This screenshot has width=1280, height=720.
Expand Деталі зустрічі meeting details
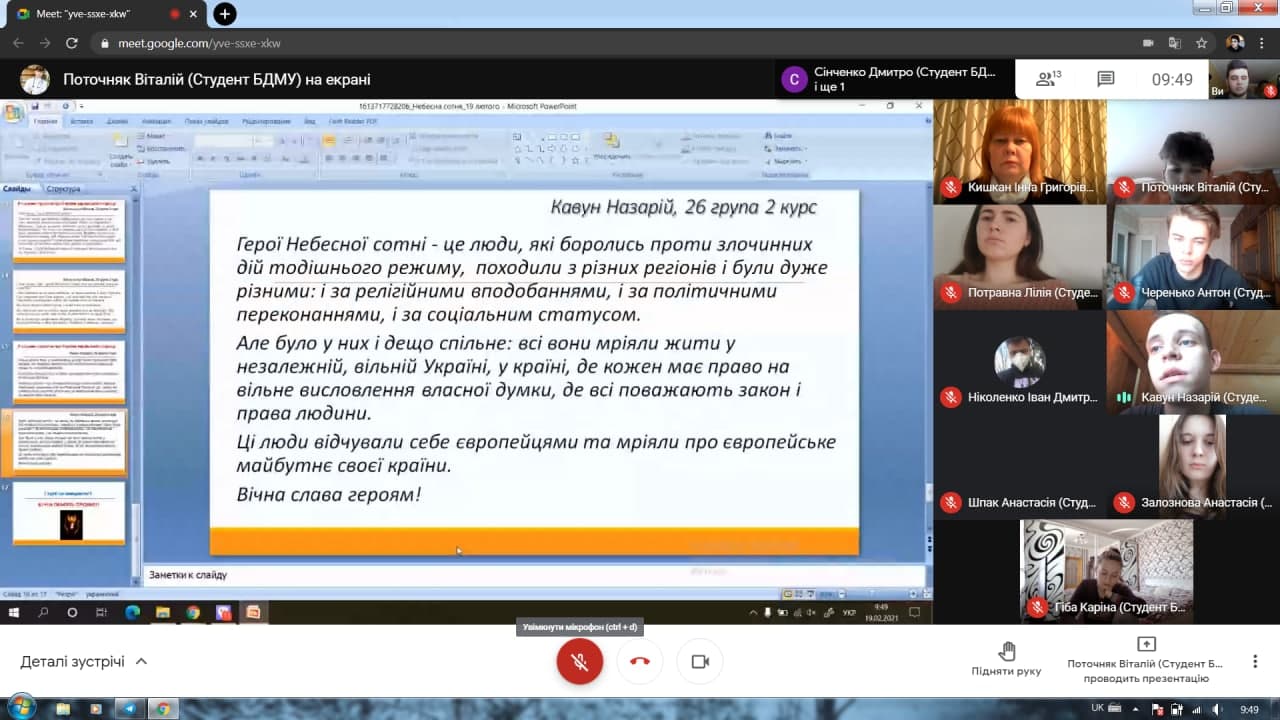[x=84, y=661]
